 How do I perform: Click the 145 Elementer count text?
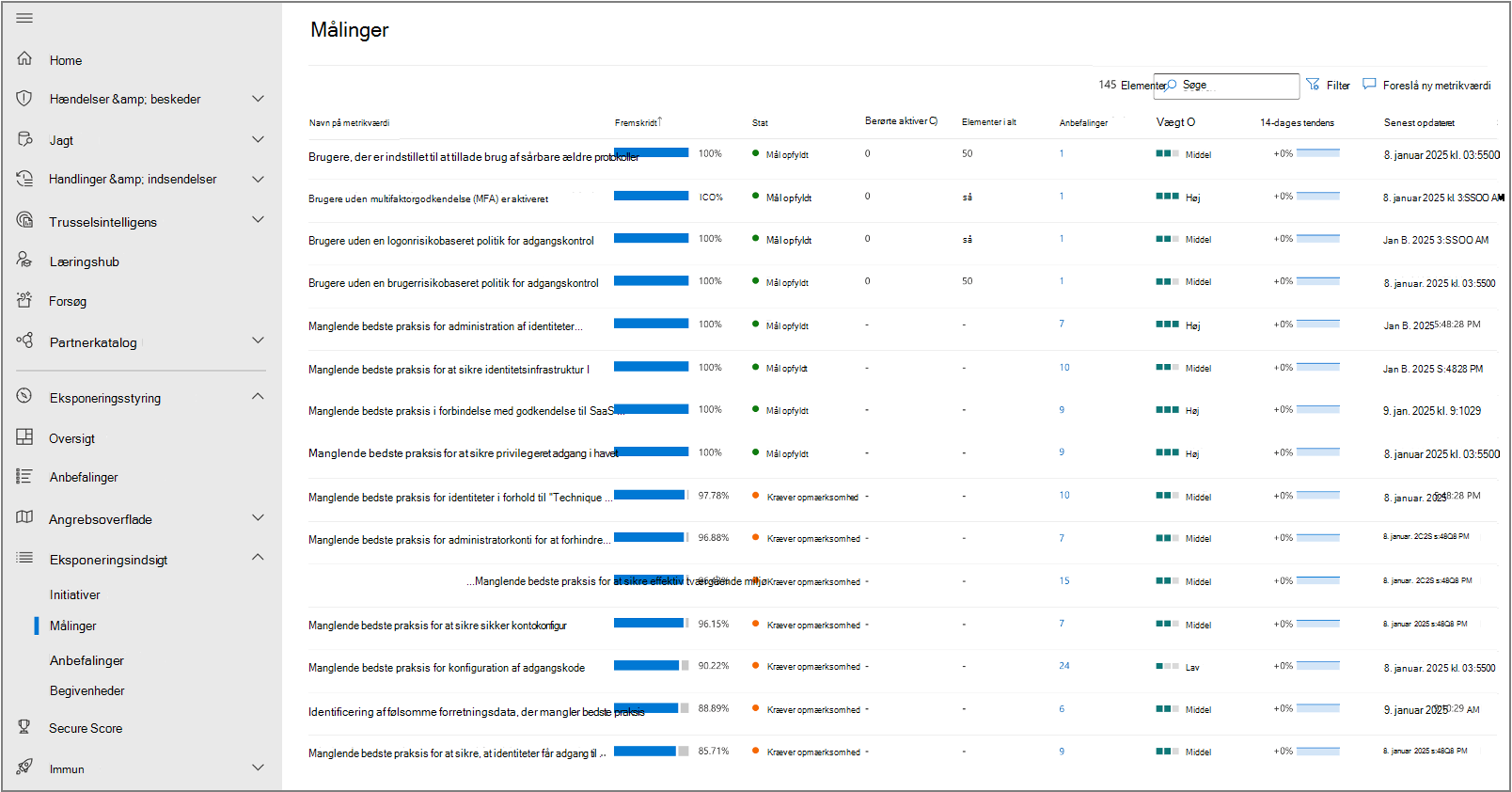[1131, 85]
